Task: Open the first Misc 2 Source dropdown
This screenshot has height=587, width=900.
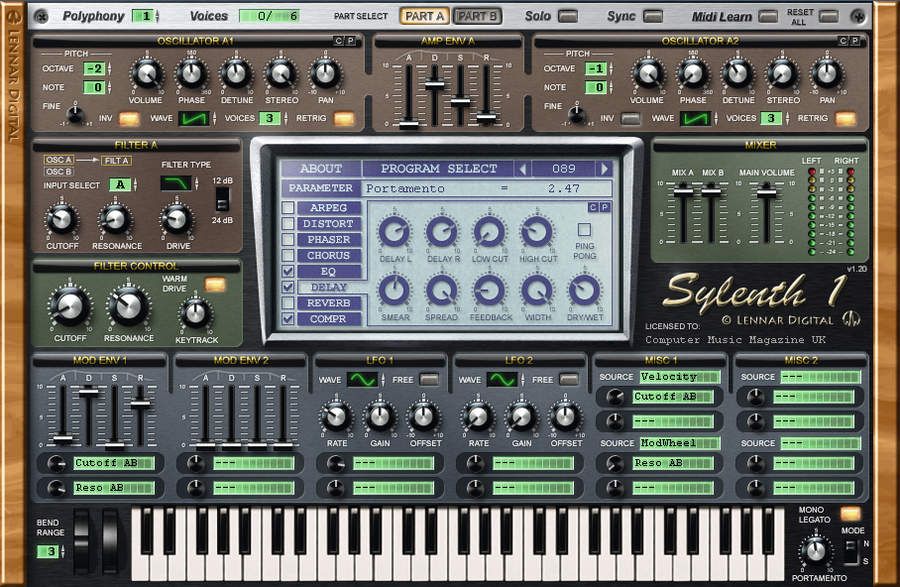Action: point(821,377)
